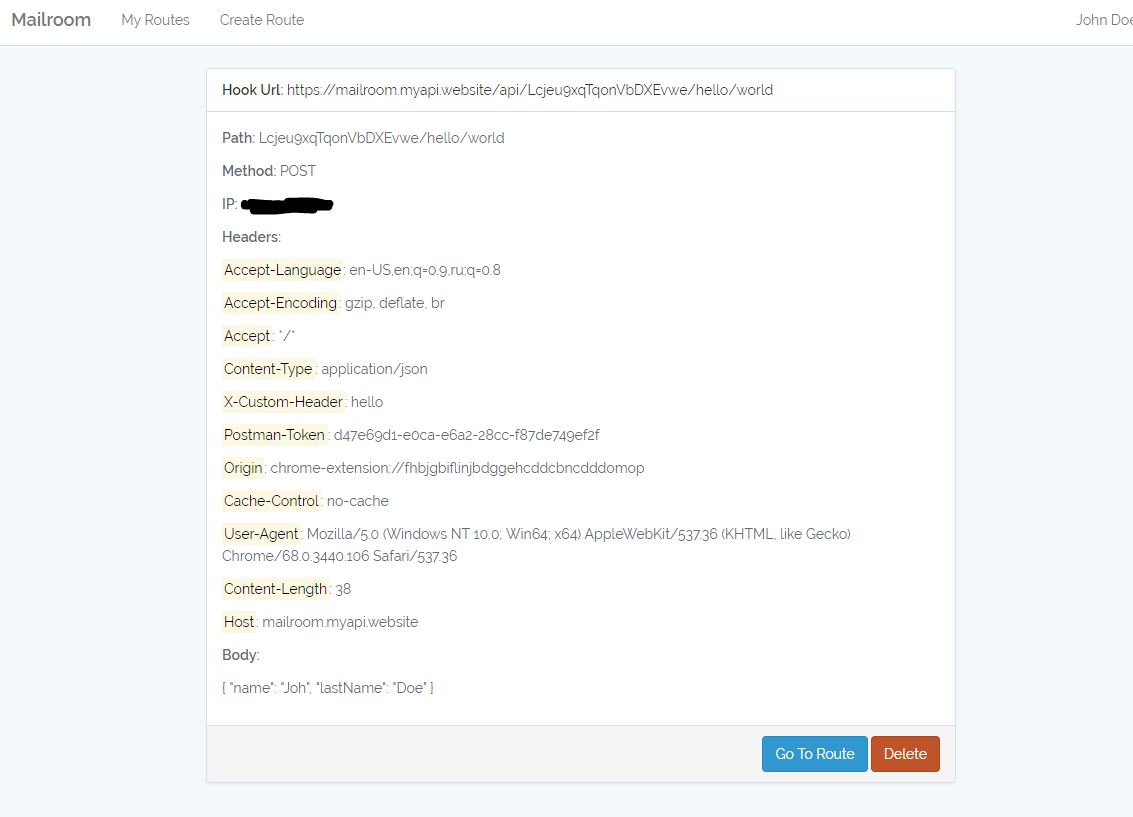This screenshot has width=1133, height=817.
Task: Select the Host header chip
Action: point(239,622)
